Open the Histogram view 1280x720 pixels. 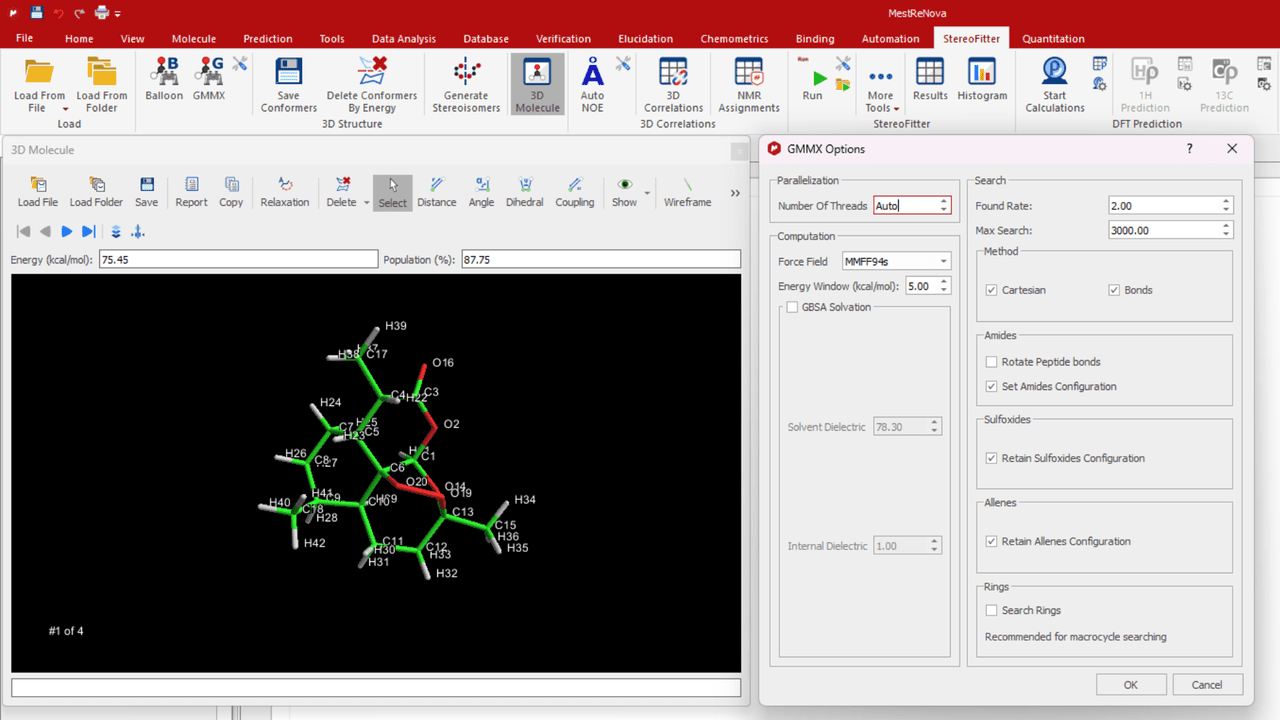[982, 79]
